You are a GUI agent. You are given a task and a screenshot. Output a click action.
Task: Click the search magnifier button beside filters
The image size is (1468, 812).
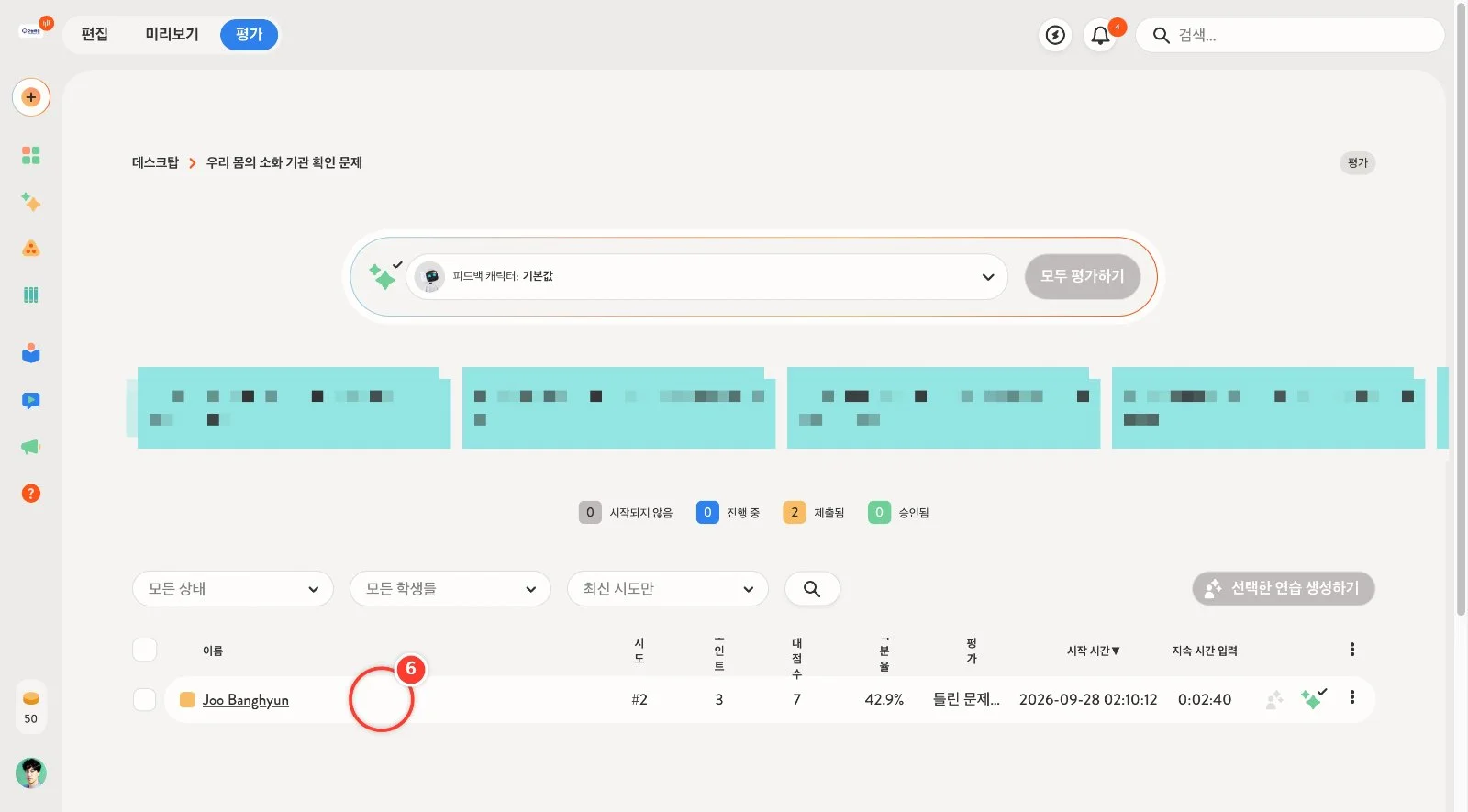pos(812,589)
